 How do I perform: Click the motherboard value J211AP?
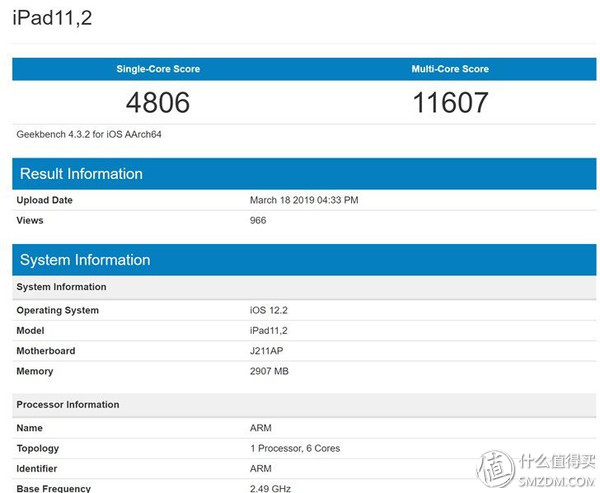tap(269, 351)
